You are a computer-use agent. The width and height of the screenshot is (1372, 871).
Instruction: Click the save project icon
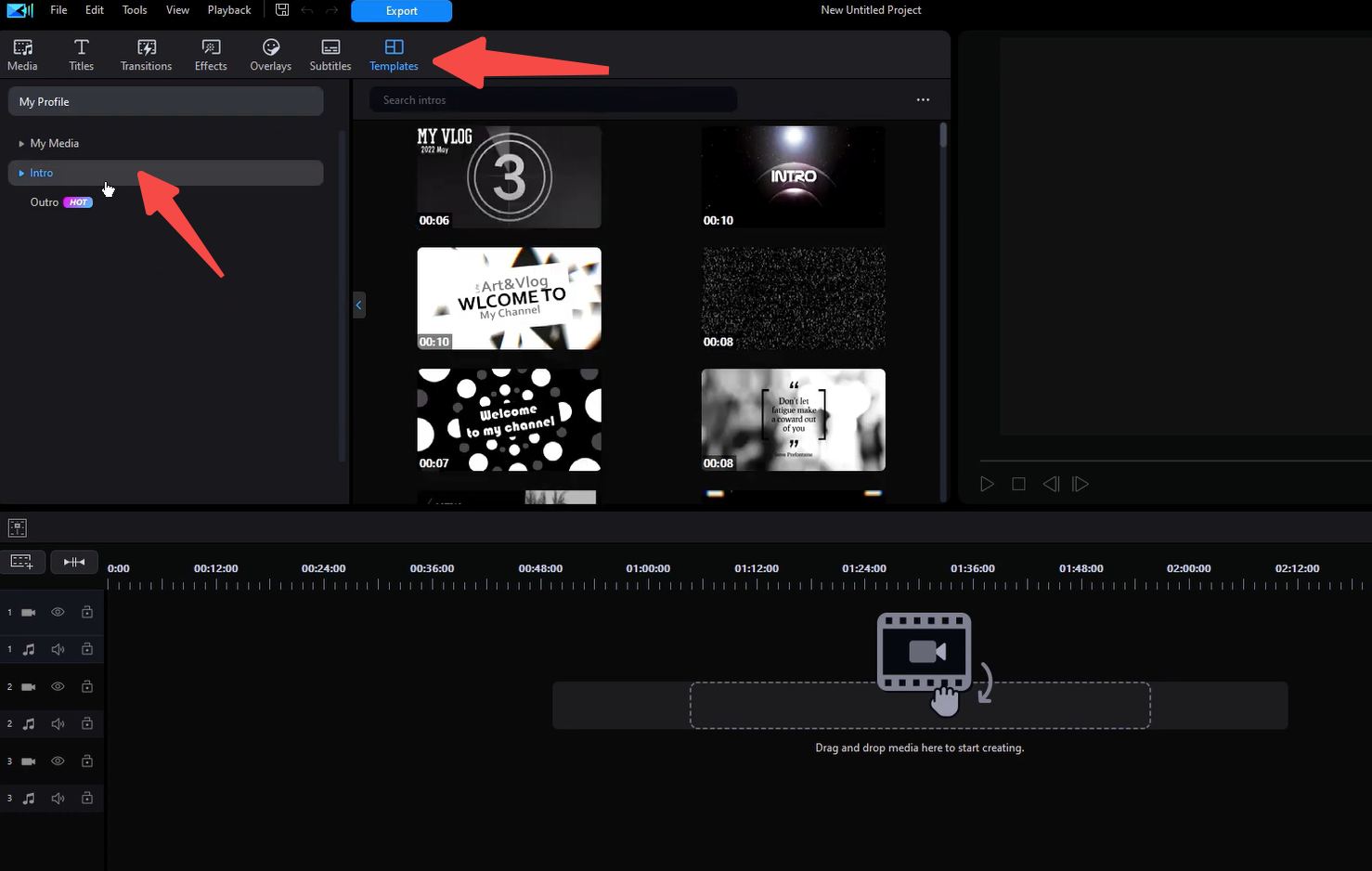click(282, 9)
